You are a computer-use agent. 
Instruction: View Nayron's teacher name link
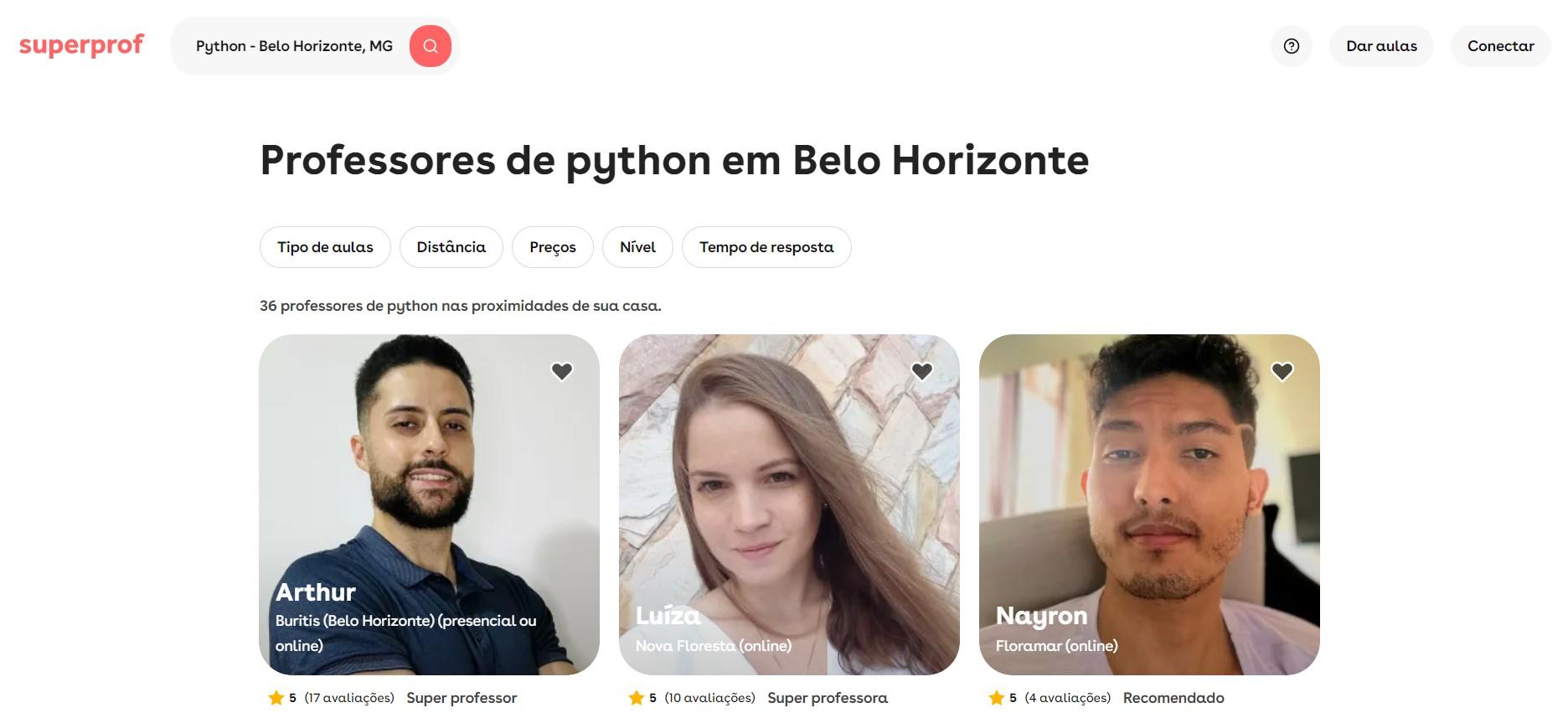tap(1041, 616)
